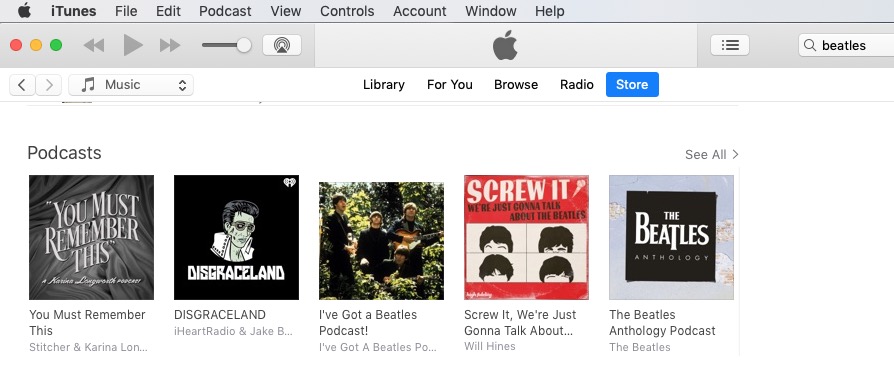Click the Stitcher & Karina Lon... author text
894x375 pixels.
tap(88, 347)
